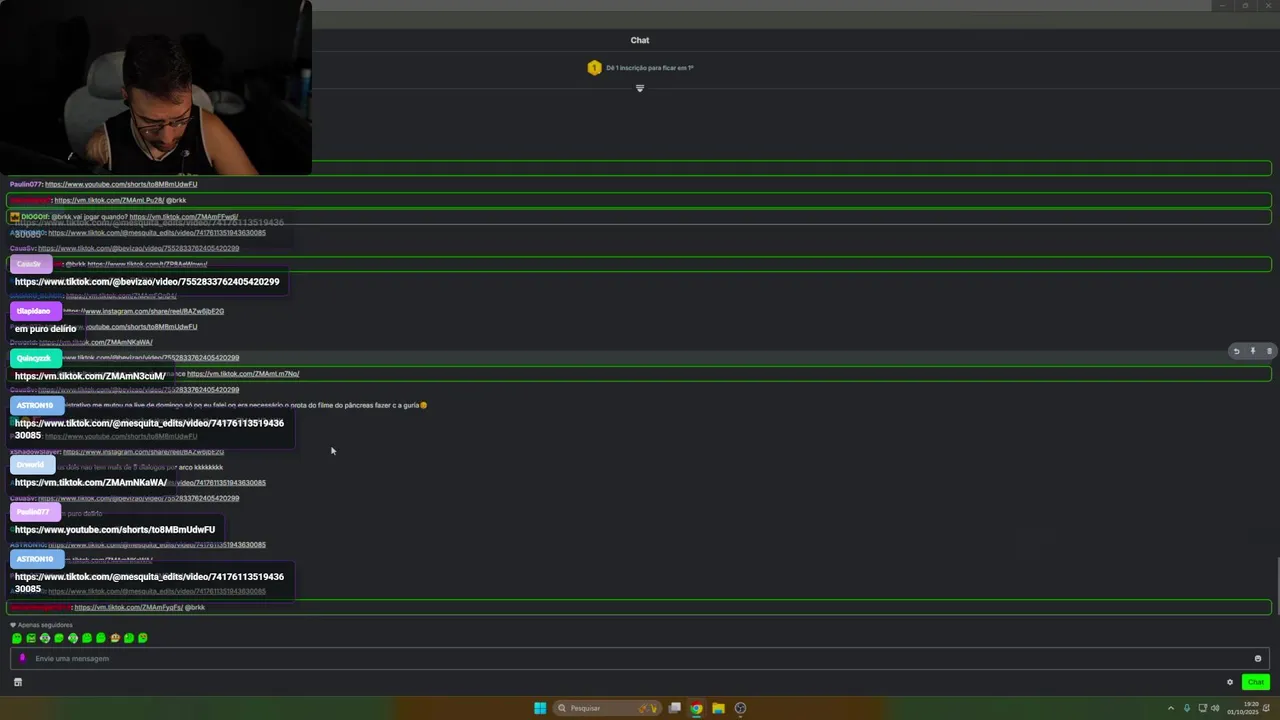Screen dimensions: 1280x720
Task: Click 'Dê 1 inscrição para ficar em 1º' text
Action: 650,68
